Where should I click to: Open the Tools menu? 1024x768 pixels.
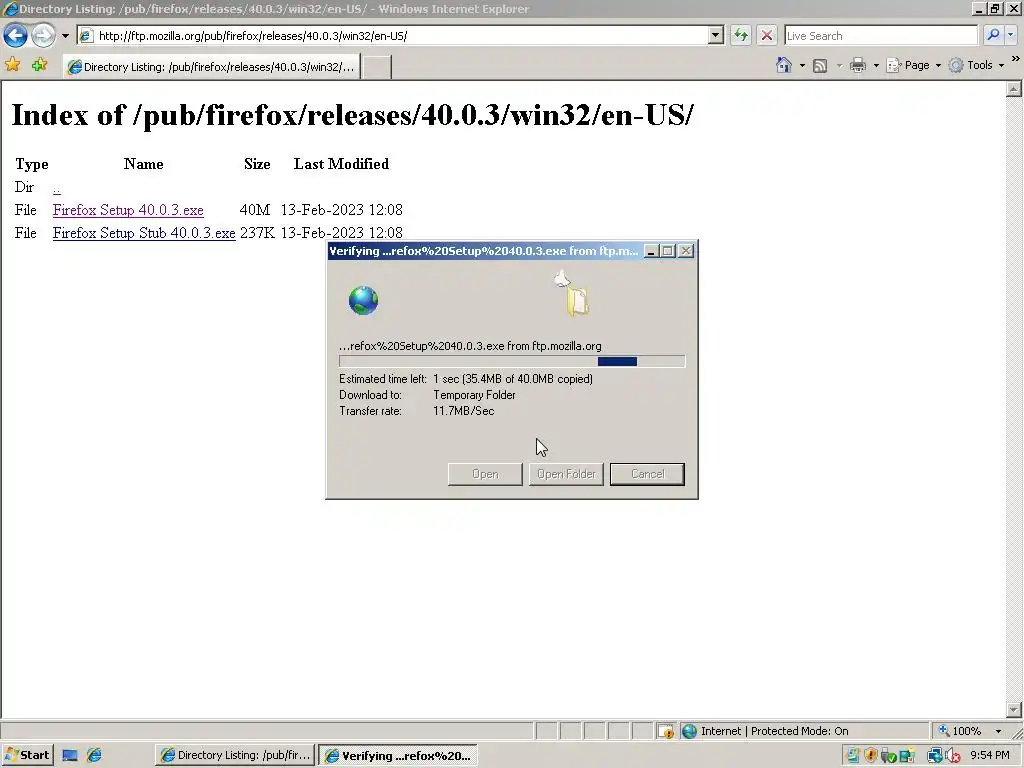point(976,65)
